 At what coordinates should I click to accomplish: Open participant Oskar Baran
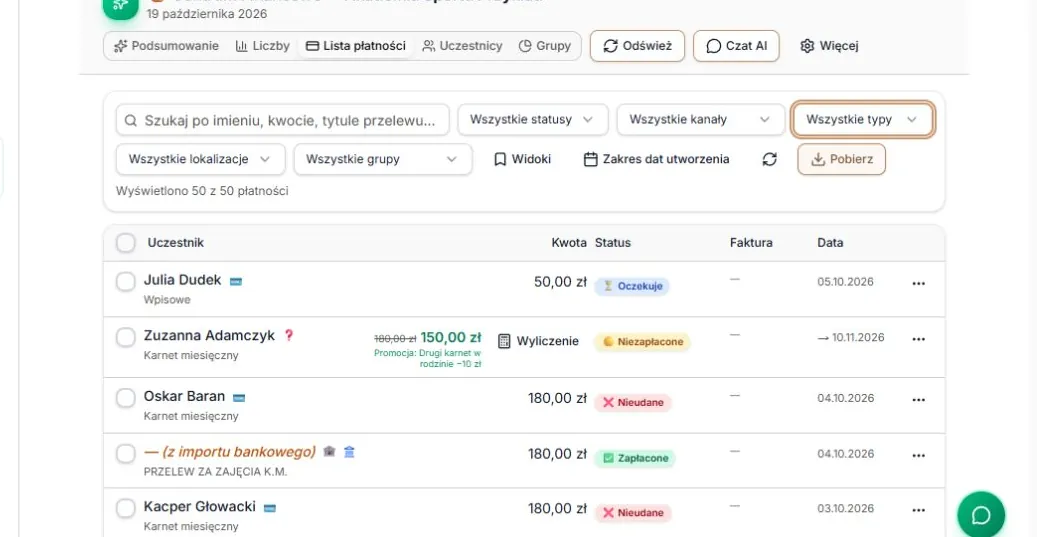point(185,396)
